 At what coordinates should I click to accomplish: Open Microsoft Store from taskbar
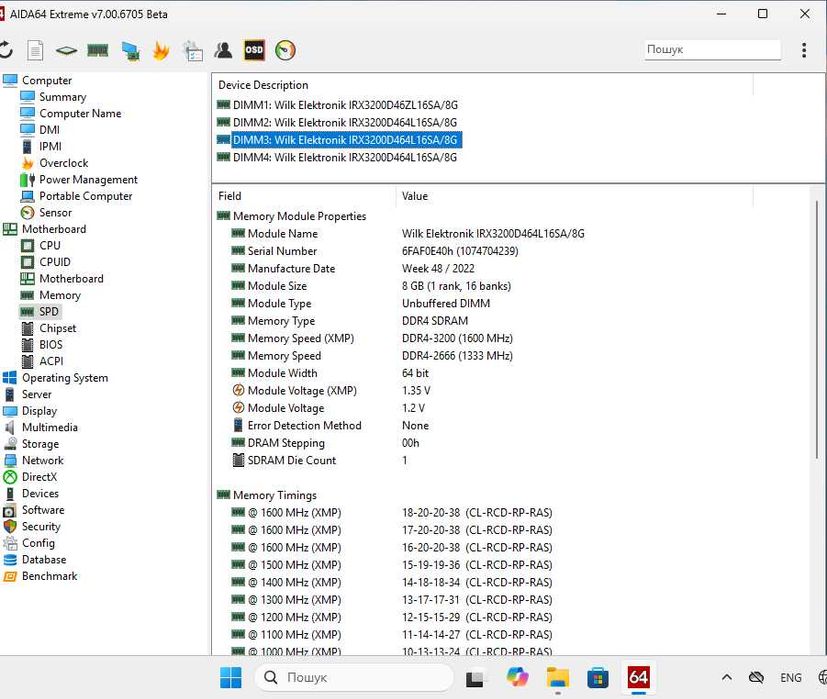coord(598,677)
